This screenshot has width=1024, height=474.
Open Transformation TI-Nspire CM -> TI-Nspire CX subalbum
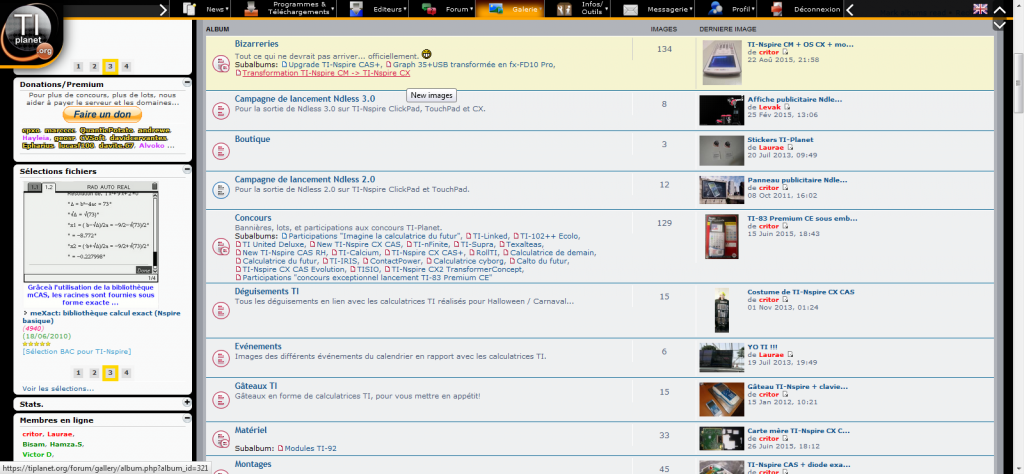point(325,73)
